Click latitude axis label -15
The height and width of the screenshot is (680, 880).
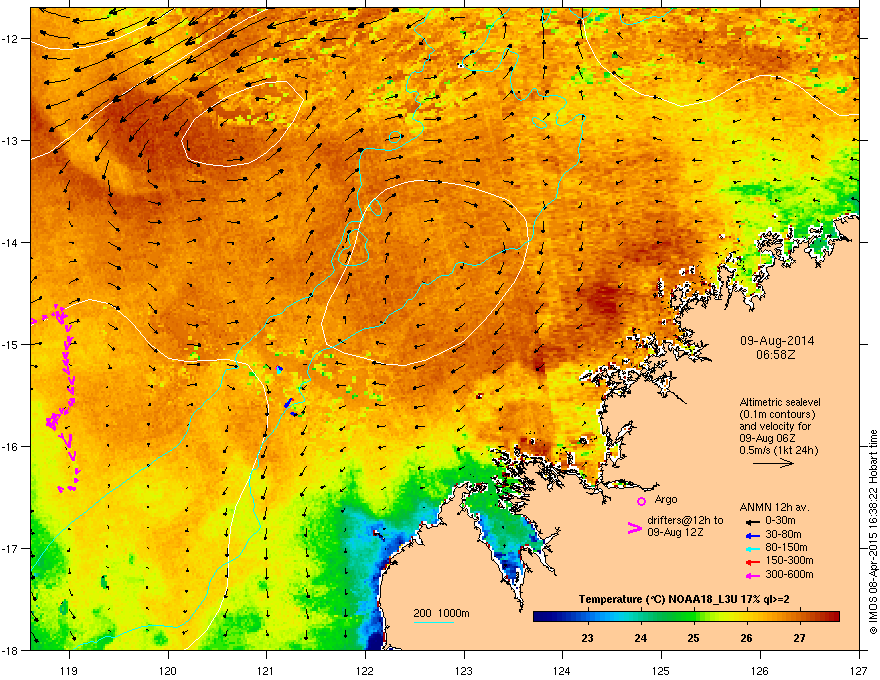(10, 344)
